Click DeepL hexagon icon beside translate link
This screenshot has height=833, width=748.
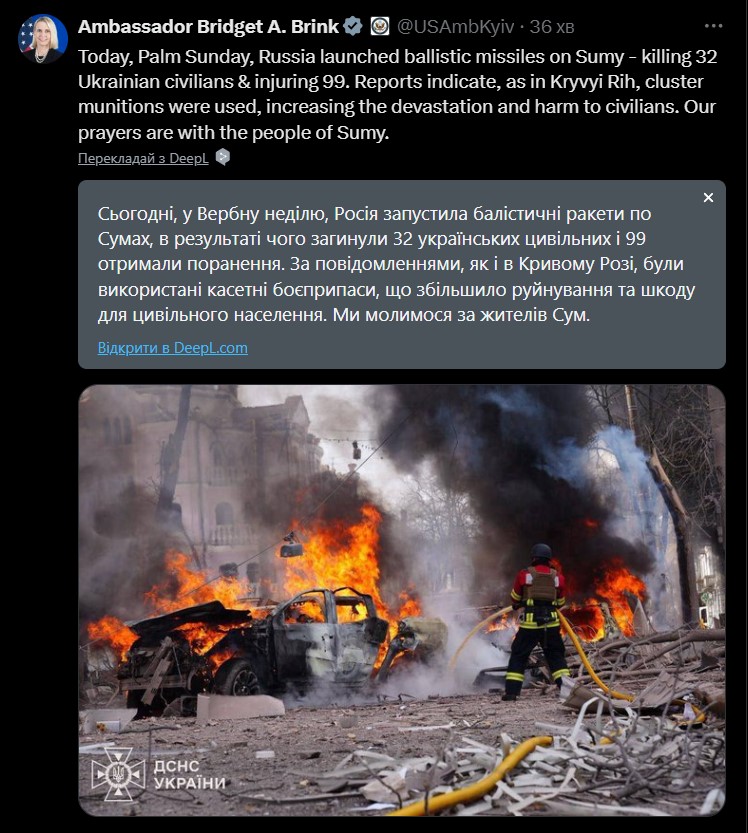click(223, 157)
